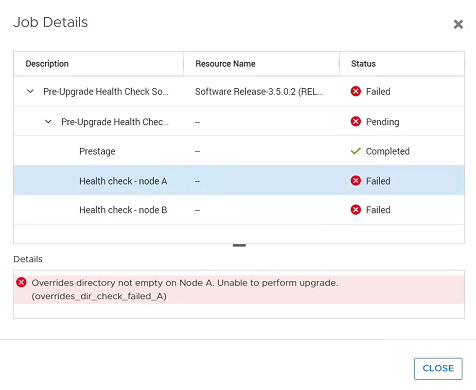Select the Pre-Upgrade Health Chec... child row text

[115, 122]
